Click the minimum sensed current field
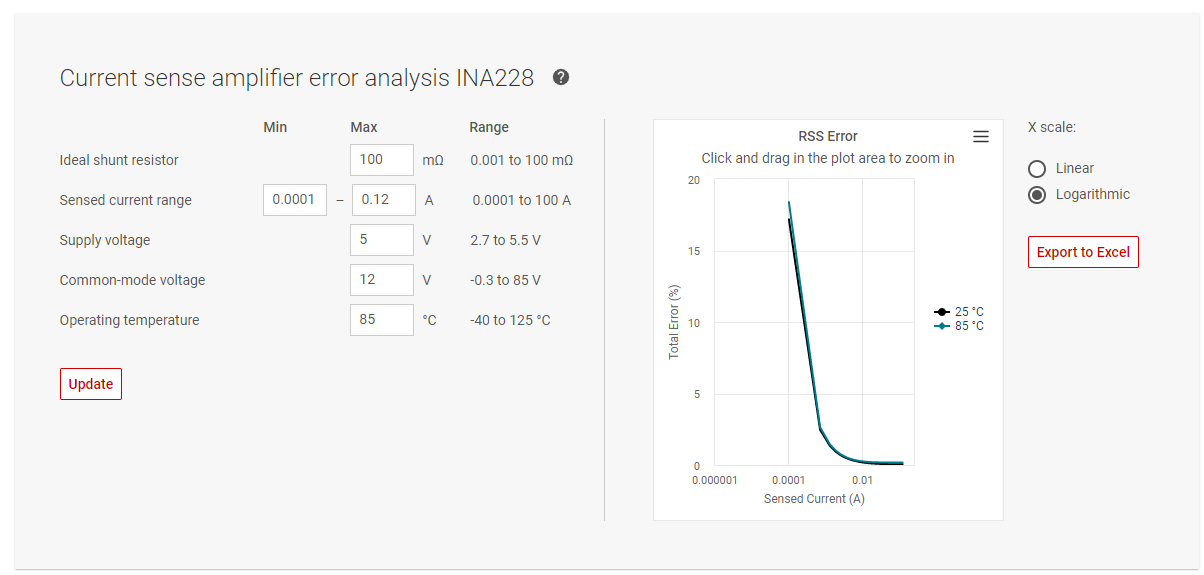The height and width of the screenshot is (575, 1204). click(x=294, y=200)
